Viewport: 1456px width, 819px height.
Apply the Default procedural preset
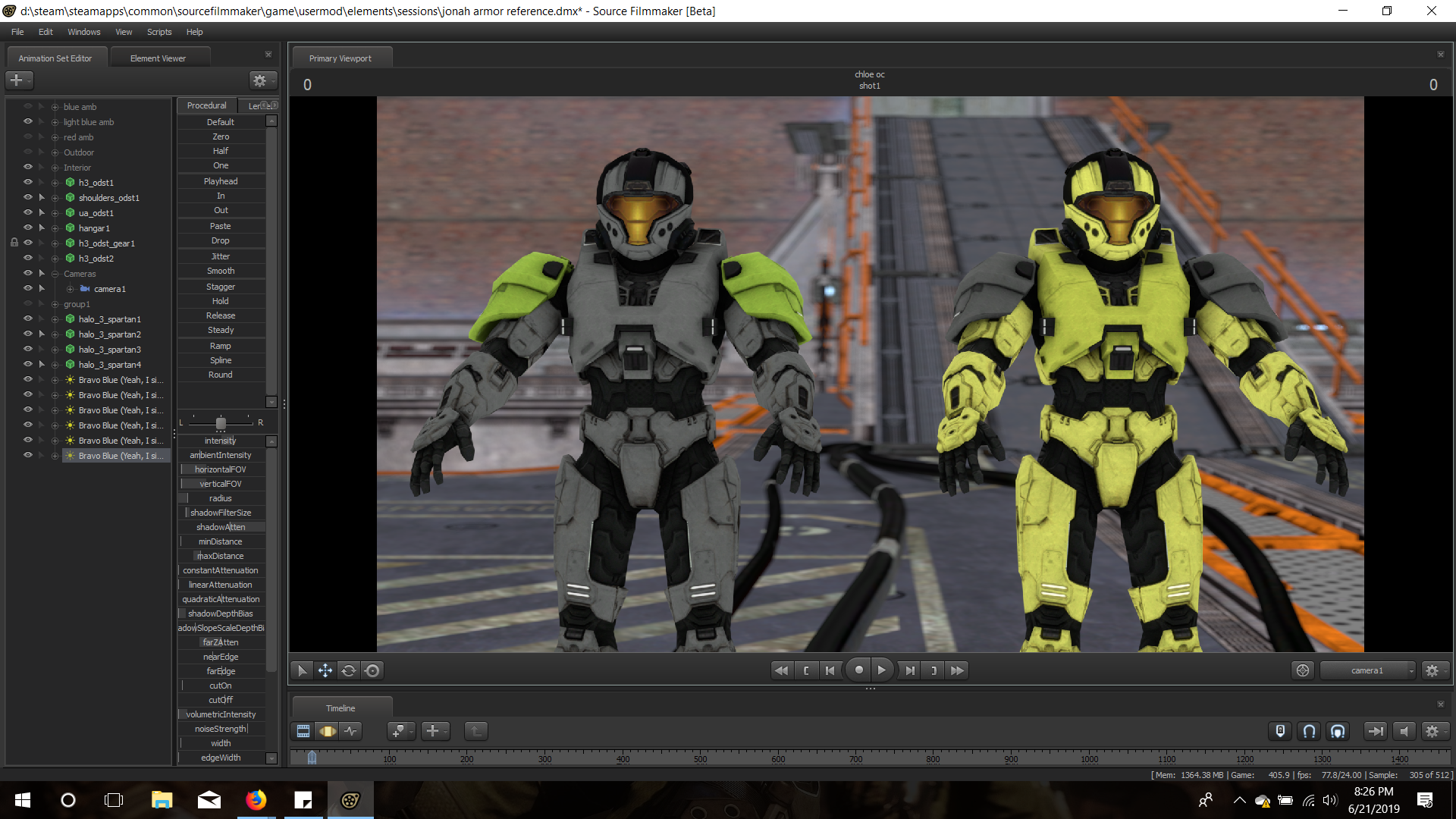click(x=221, y=122)
